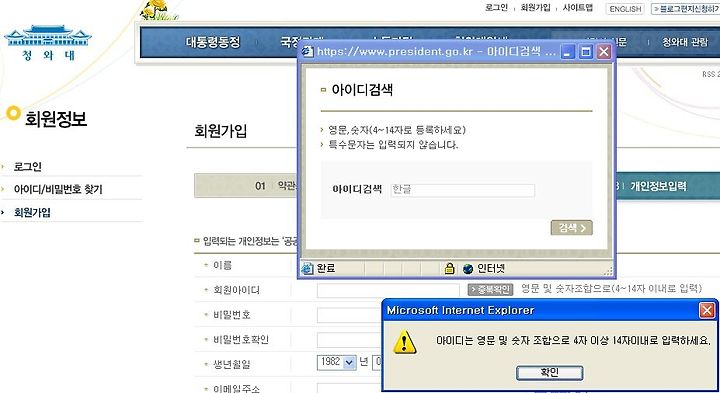This screenshot has width=720, height=393.
Task: Open the 1982 birth year dropdown
Action: coord(337,362)
